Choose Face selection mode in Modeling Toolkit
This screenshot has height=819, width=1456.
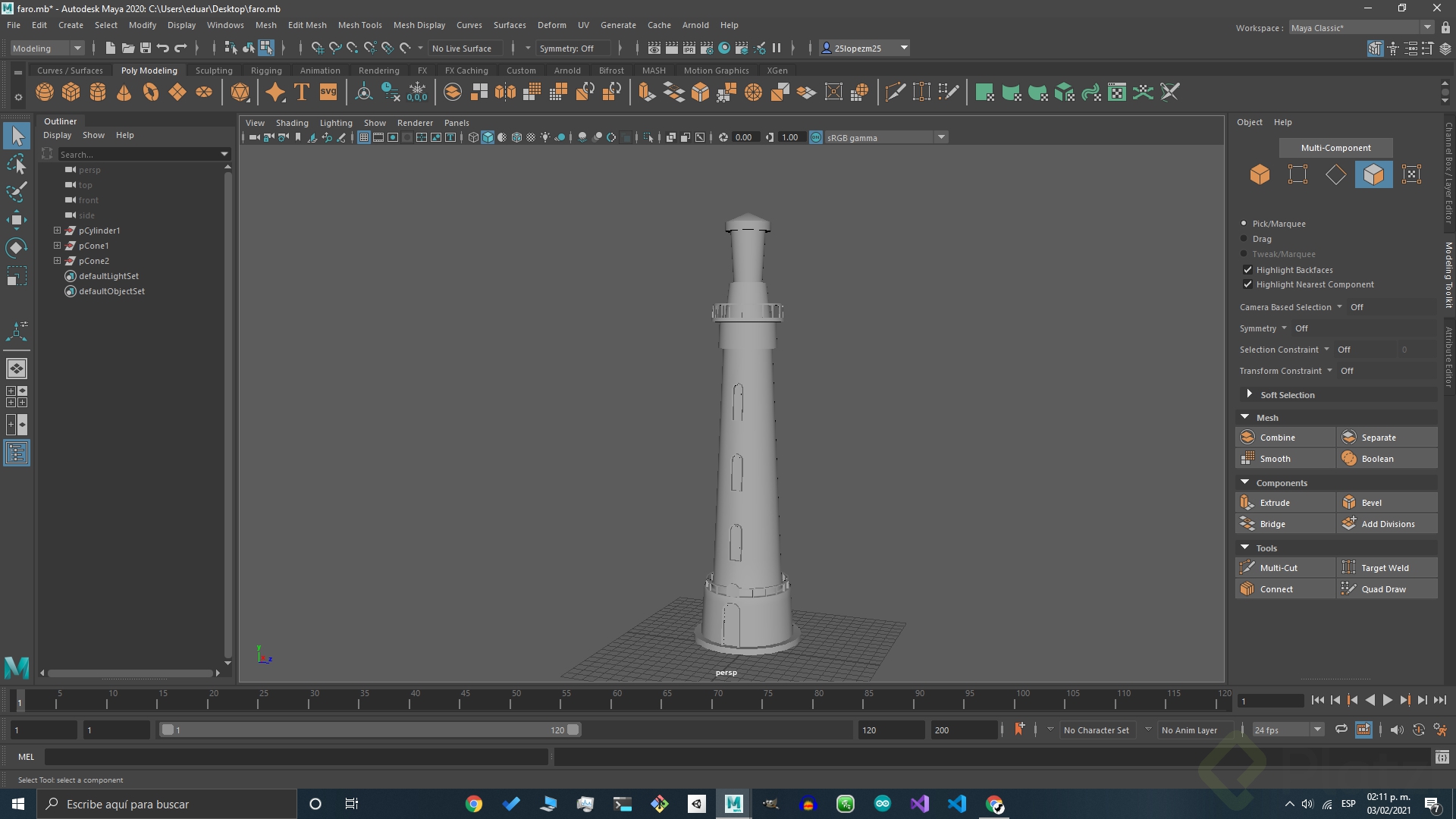tap(1373, 174)
